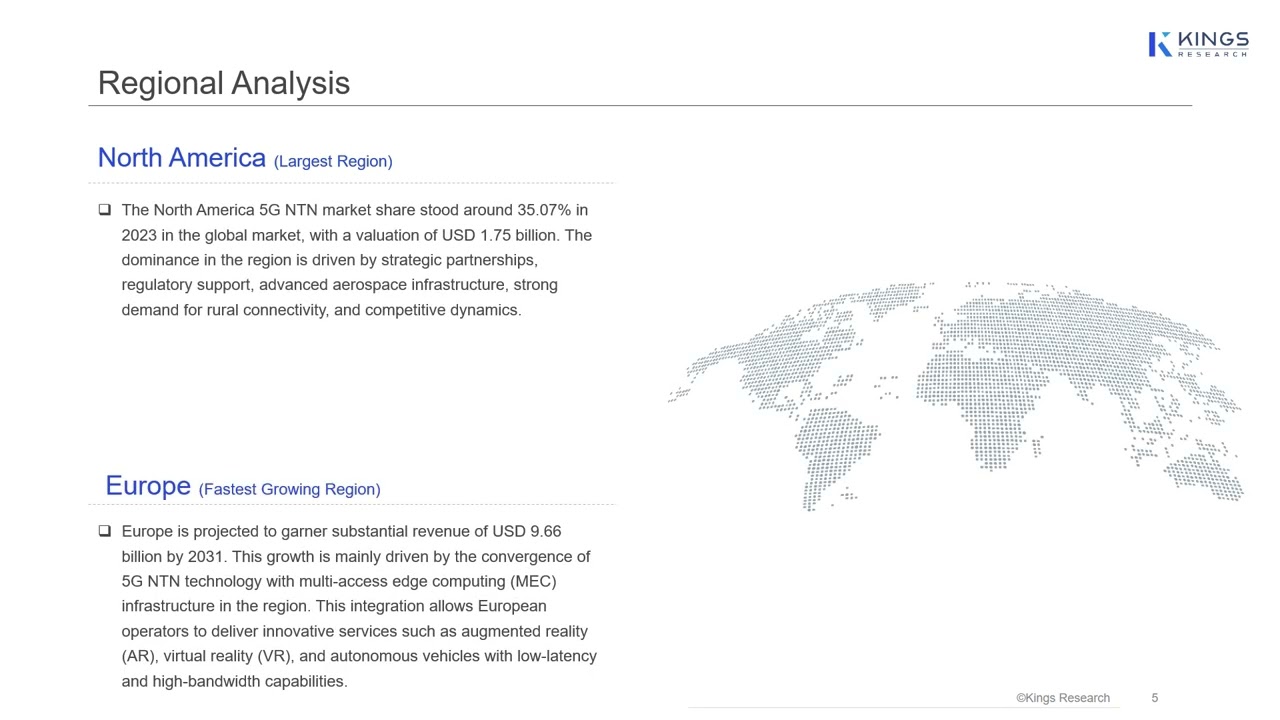Click the 'USD 9.66' revenue figure
Screen dimensions: 1280x720
[x=526, y=531]
